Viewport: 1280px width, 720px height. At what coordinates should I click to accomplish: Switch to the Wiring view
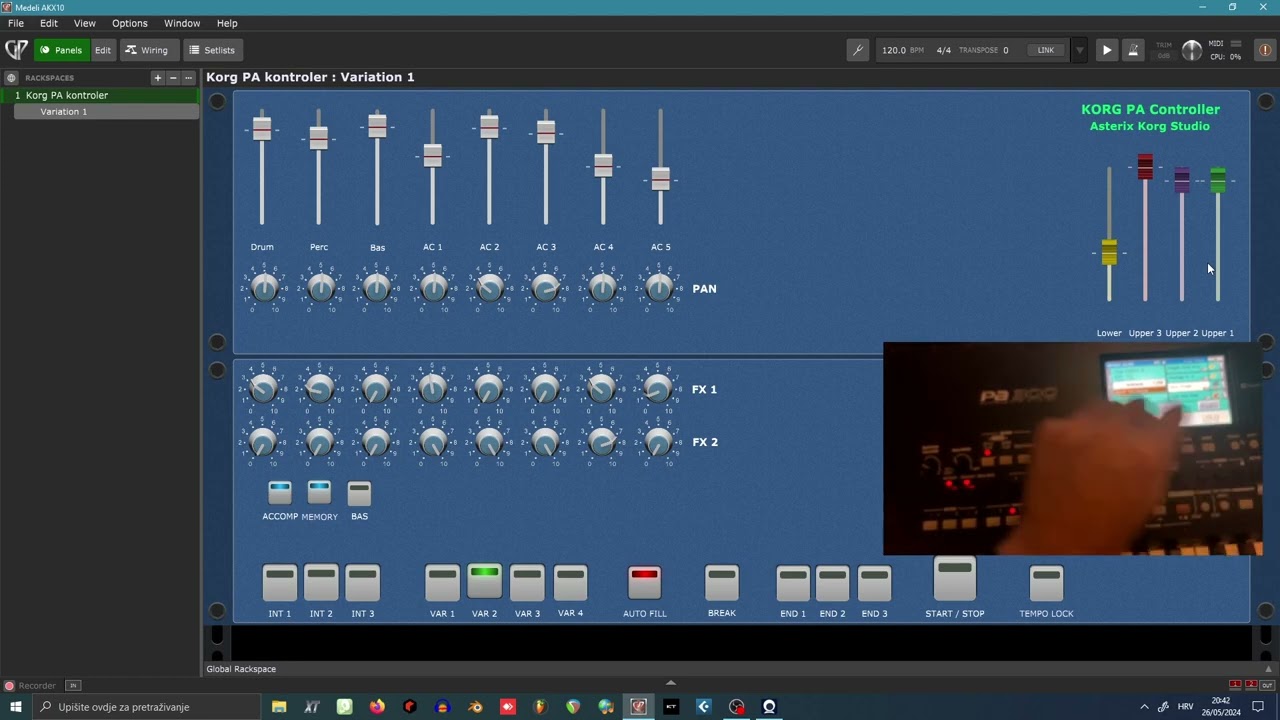pyautogui.click(x=147, y=50)
